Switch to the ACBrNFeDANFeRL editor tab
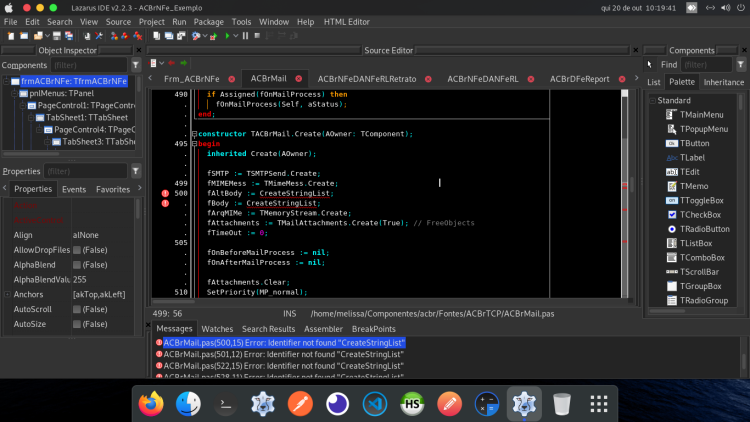This screenshot has width=750, height=422. pos(483,79)
